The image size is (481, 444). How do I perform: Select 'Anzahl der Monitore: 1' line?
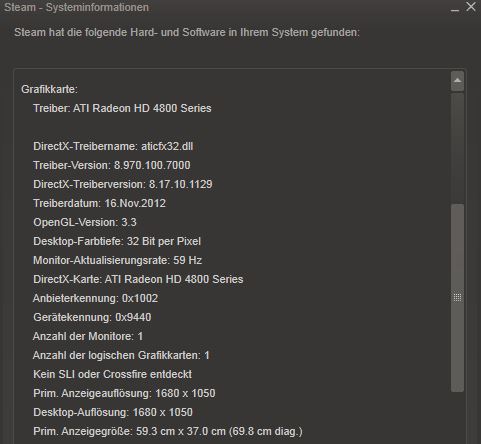(88, 336)
